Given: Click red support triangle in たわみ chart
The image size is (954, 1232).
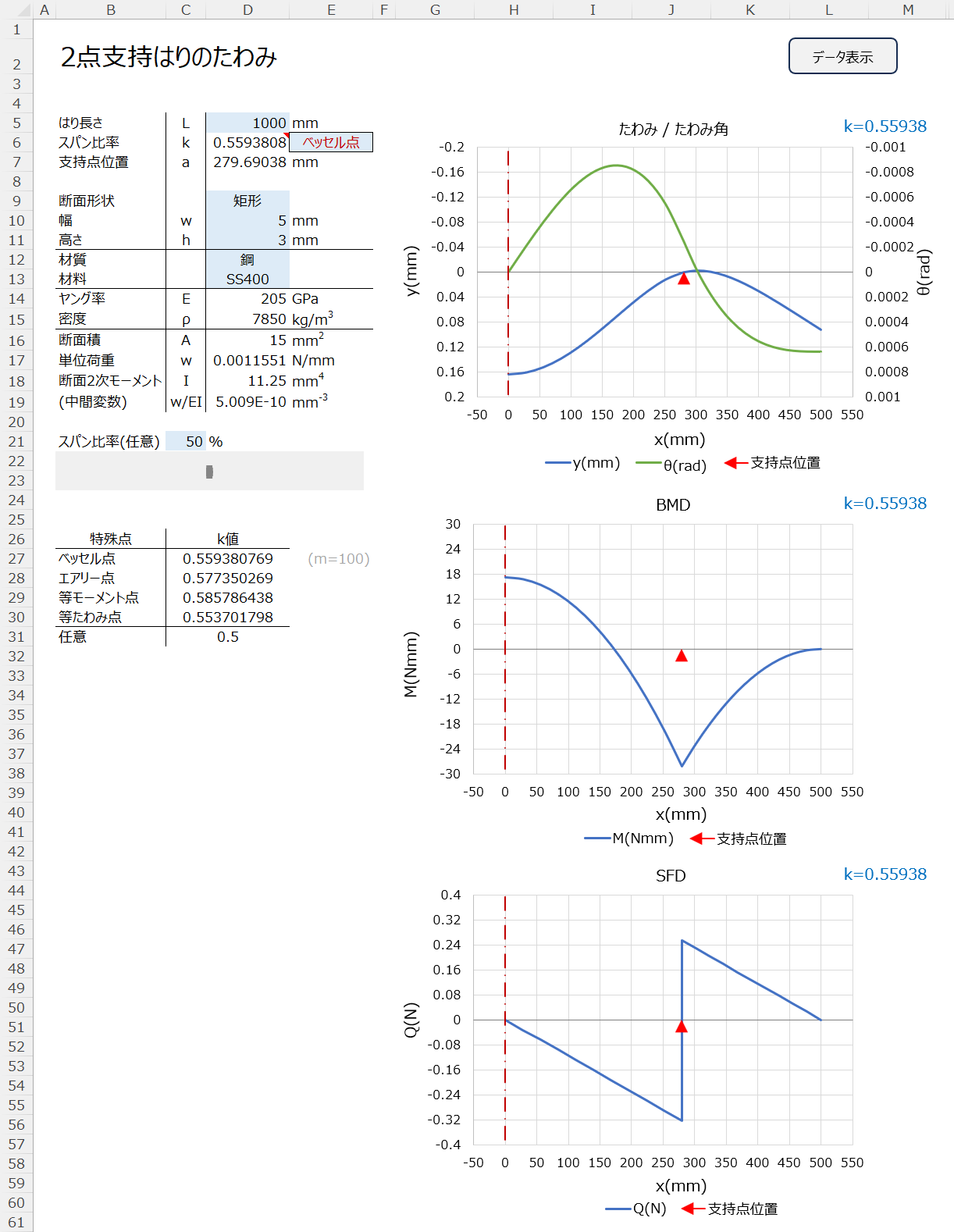Looking at the screenshot, I should [x=684, y=278].
